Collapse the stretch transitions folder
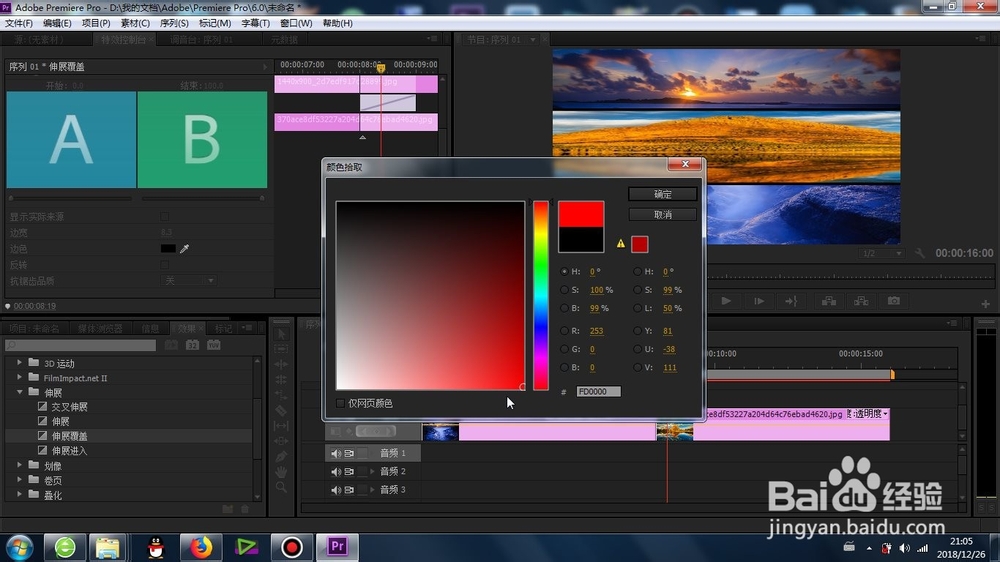Image resolution: width=1000 pixels, height=562 pixels. tap(19, 392)
